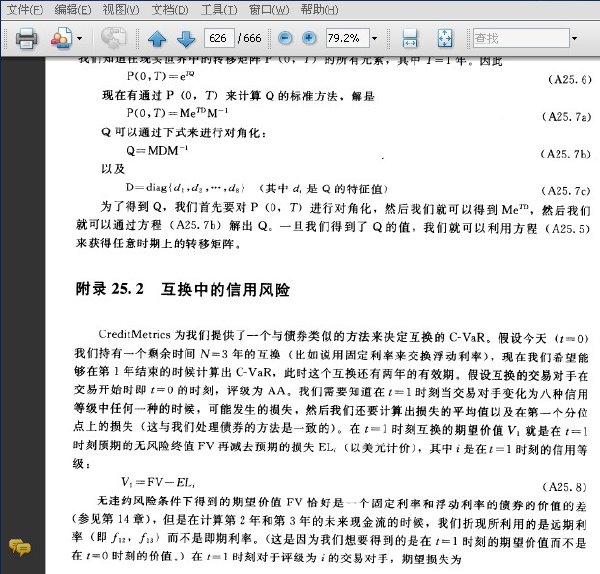Open the 编辑(E) menu
Screen dimensions: 600x574
73,9
